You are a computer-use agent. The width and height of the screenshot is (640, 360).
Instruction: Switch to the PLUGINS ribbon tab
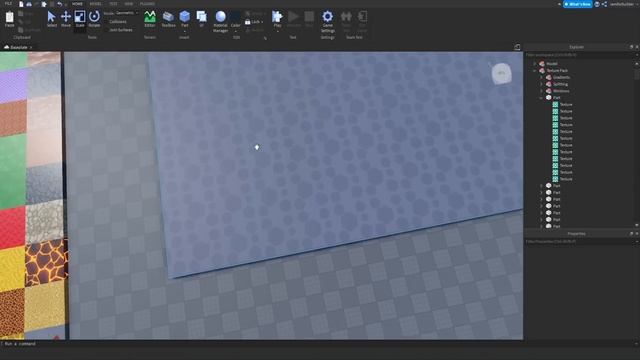147,4
